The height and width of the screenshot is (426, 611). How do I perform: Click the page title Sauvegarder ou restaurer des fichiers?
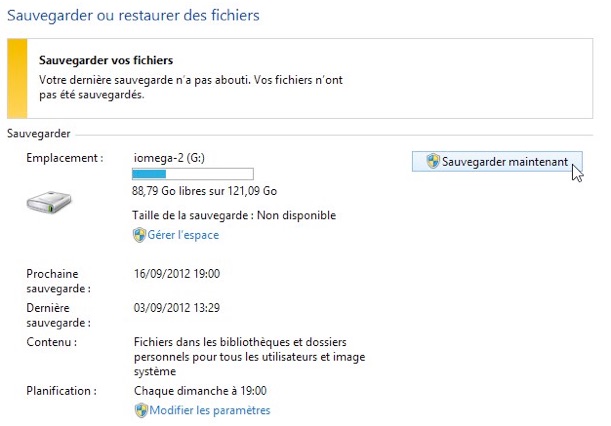coord(133,15)
